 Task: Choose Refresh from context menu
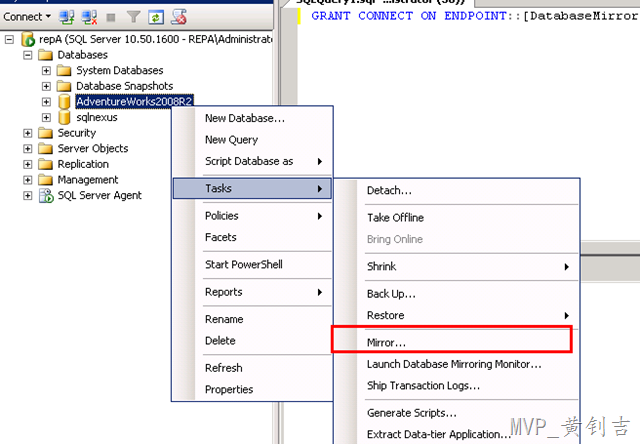coord(252,368)
